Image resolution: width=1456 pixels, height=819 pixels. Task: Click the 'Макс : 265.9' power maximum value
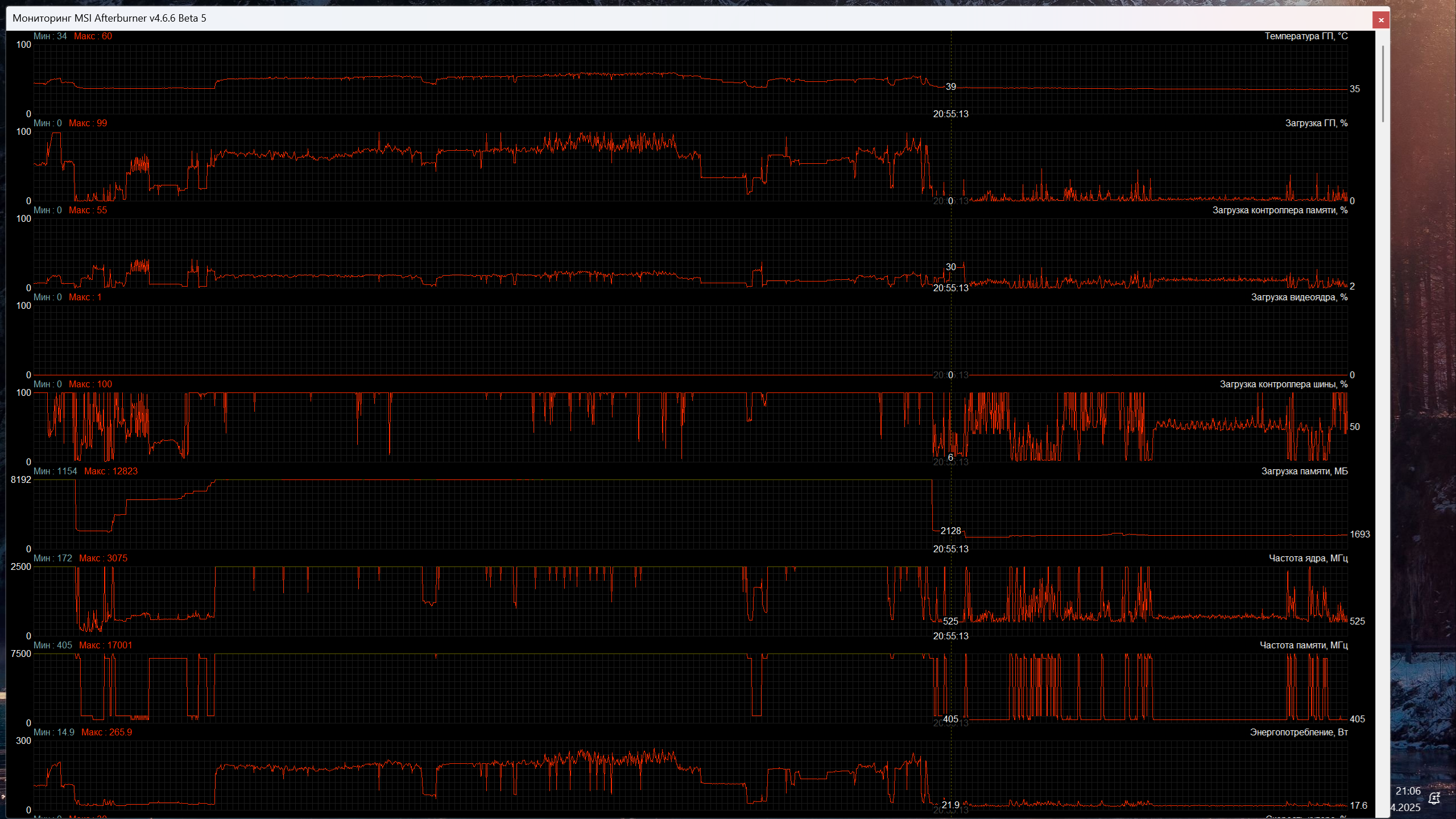(106, 733)
